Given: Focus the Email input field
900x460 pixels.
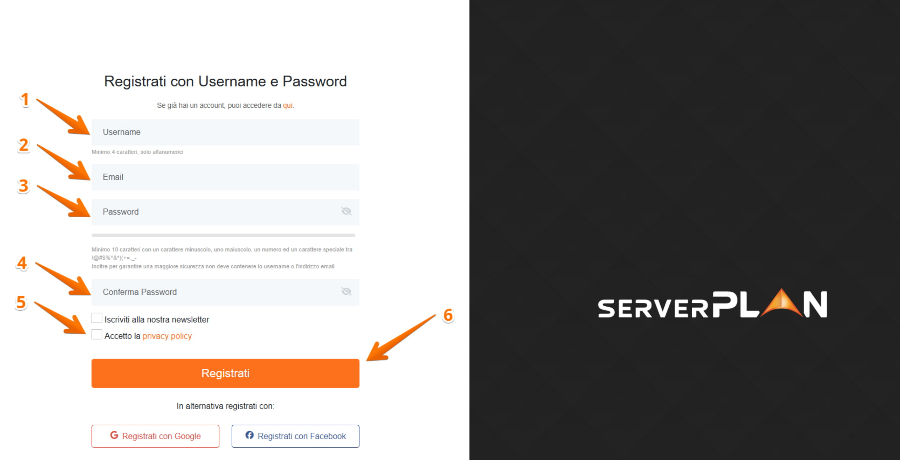Looking at the screenshot, I should coord(224,177).
